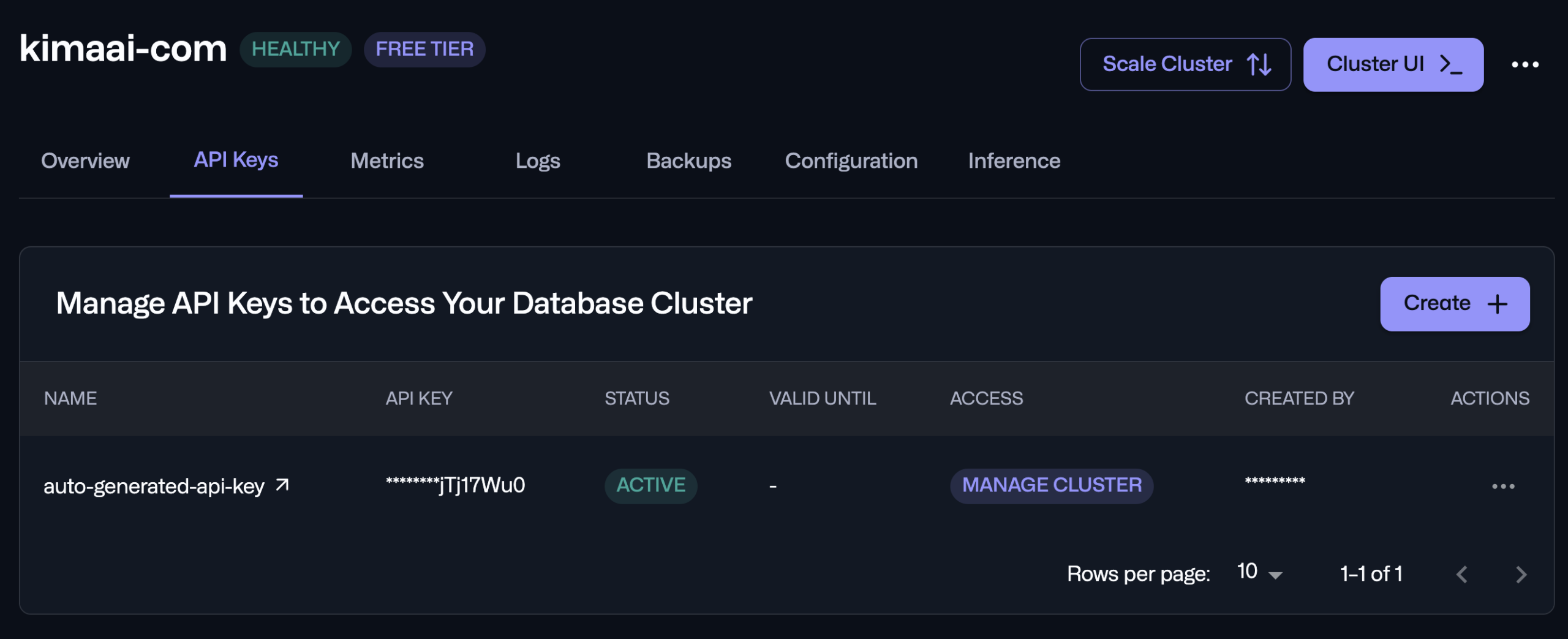Viewport: 1568px width, 639px height.
Task: Expand the rows per page dropdown
Action: [x=1259, y=573]
